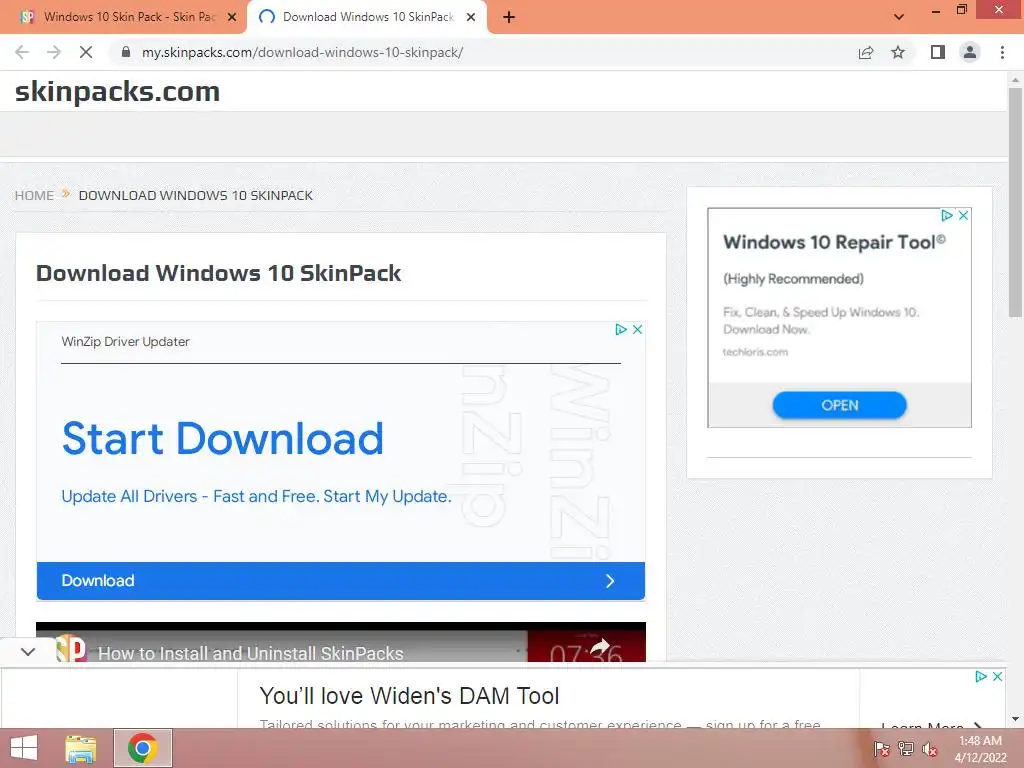This screenshot has height=768, width=1024.
Task: Click the muted volume tray icon
Action: coord(929,749)
